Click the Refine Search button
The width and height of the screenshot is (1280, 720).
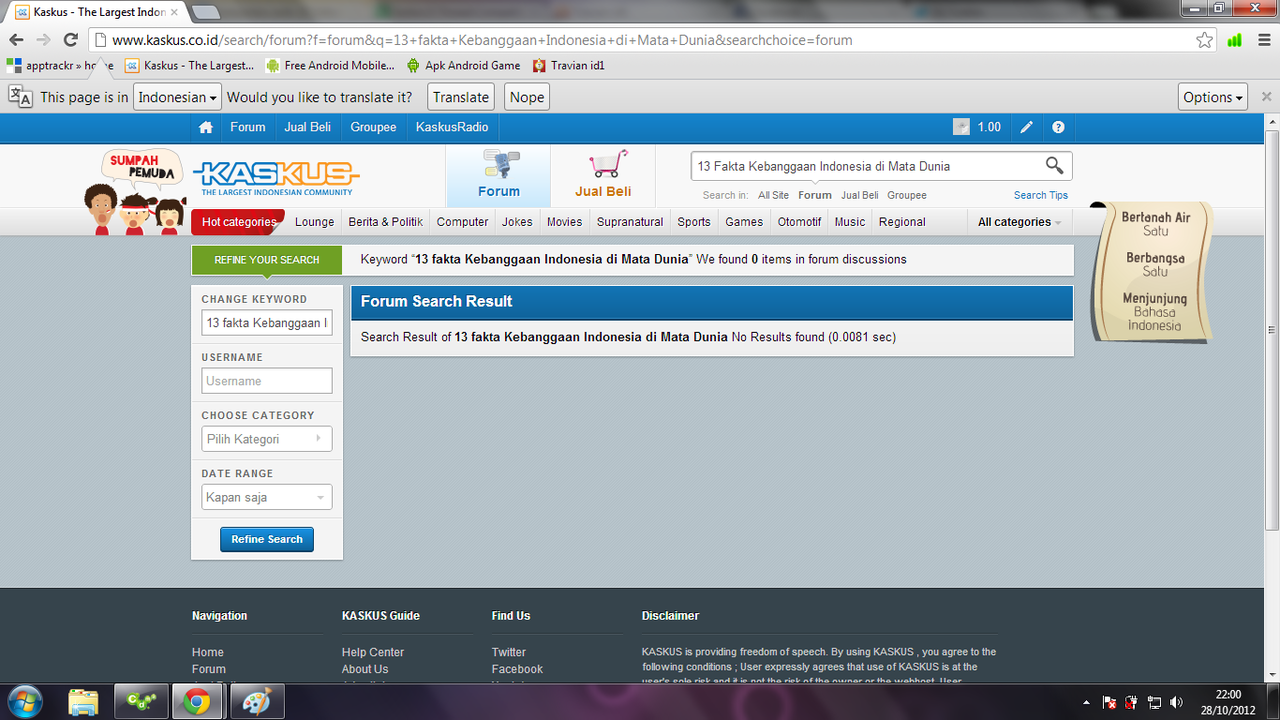point(267,539)
